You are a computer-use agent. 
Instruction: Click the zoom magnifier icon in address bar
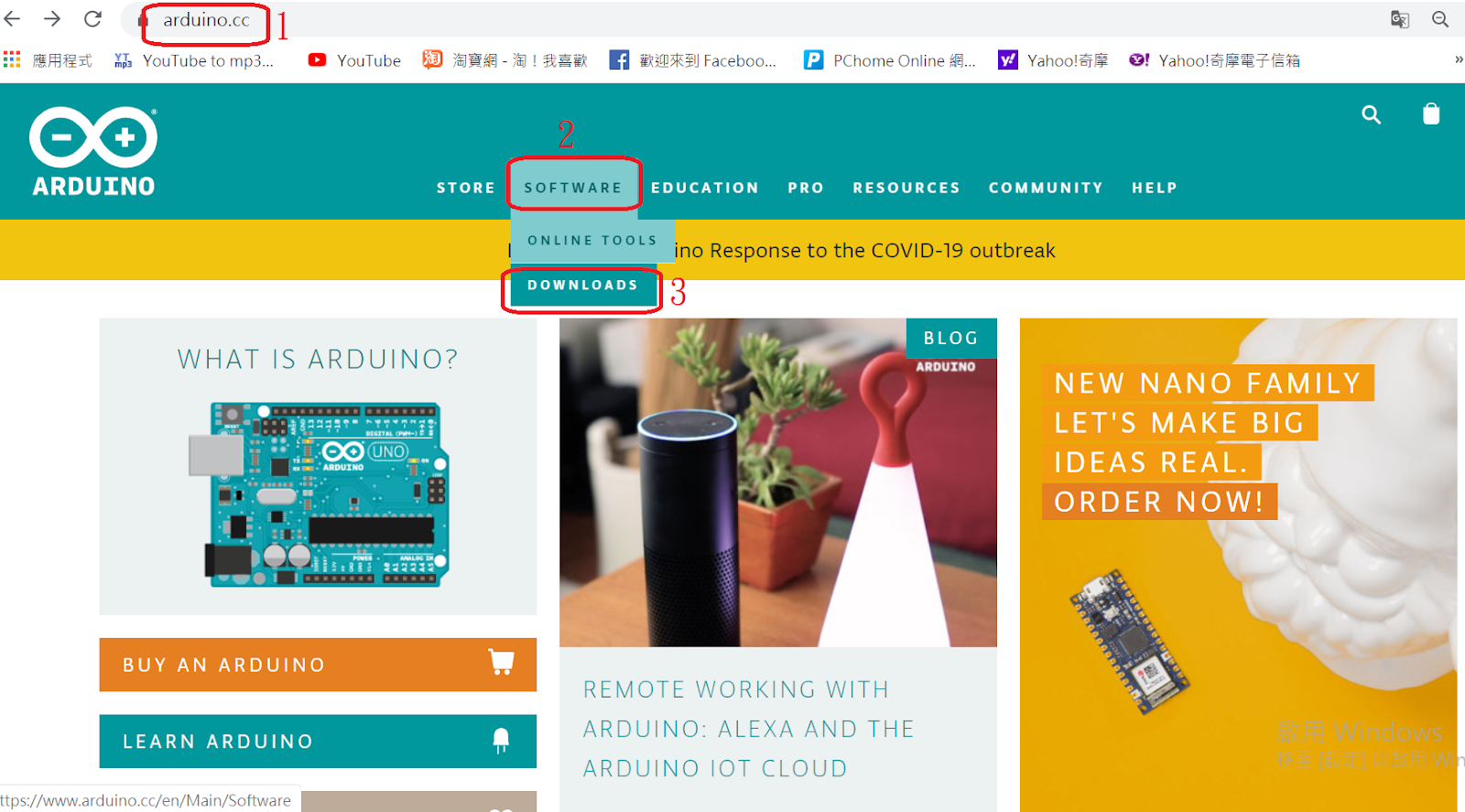(1440, 19)
